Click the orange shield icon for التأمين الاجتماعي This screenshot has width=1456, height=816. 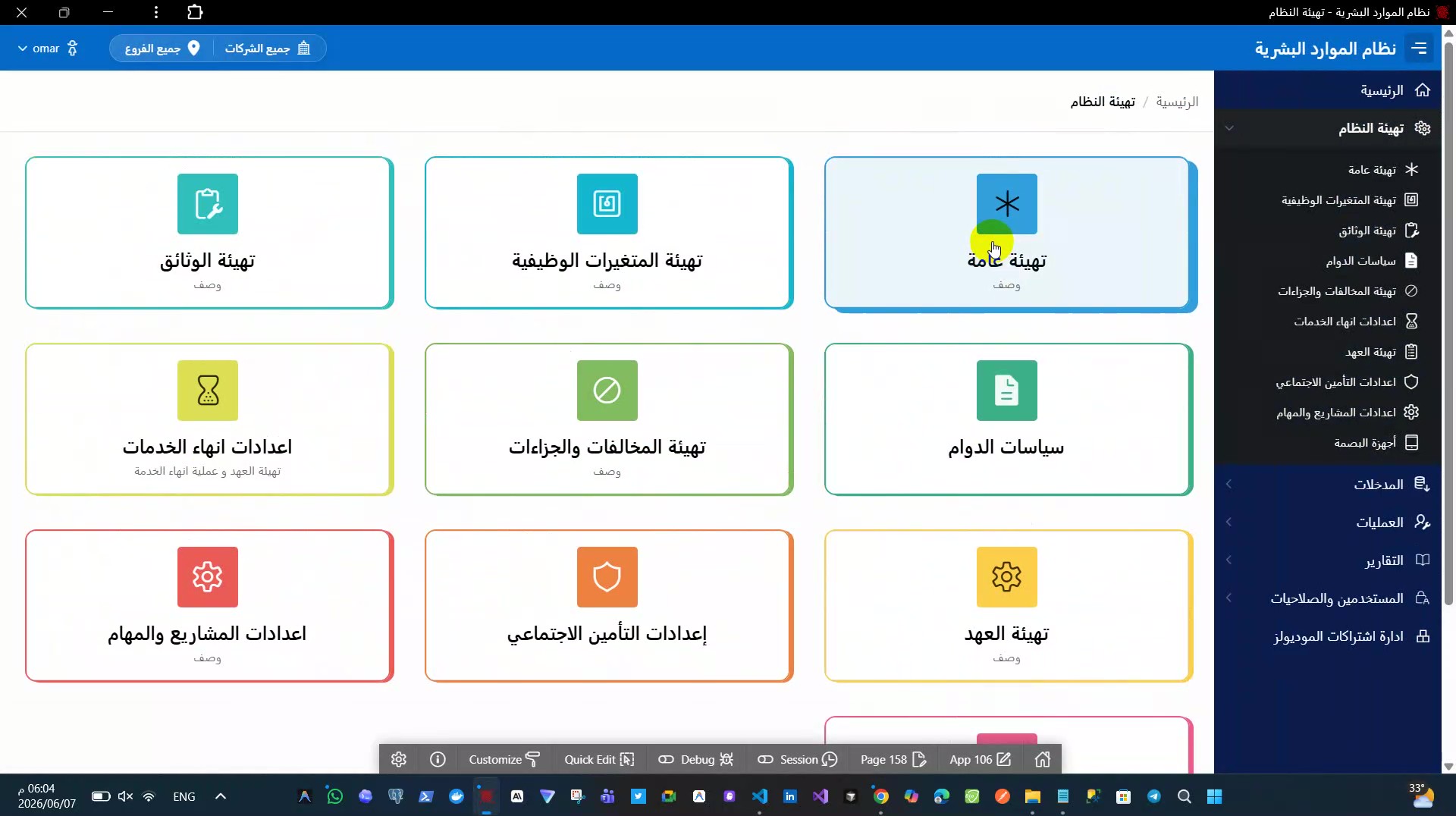[x=607, y=577]
